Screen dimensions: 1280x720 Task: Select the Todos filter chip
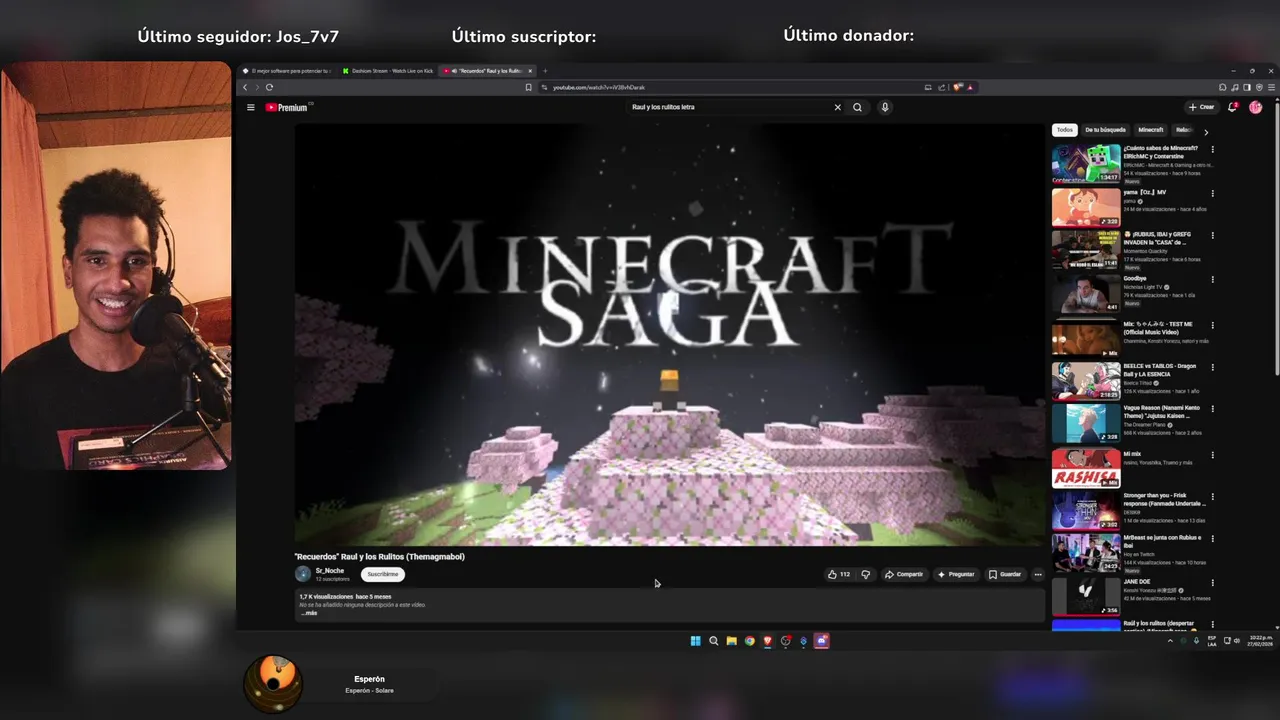click(x=1065, y=130)
